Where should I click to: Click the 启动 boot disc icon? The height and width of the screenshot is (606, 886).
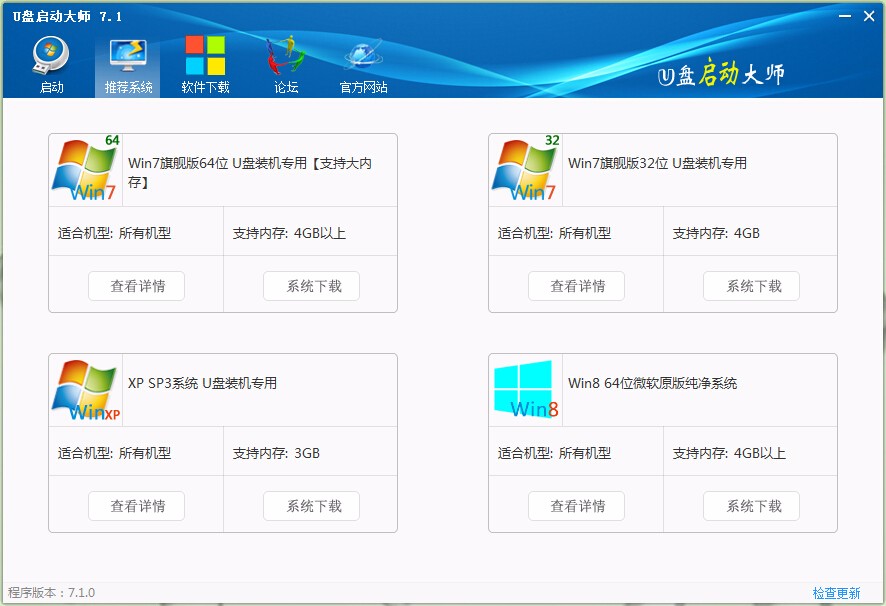click(51, 60)
